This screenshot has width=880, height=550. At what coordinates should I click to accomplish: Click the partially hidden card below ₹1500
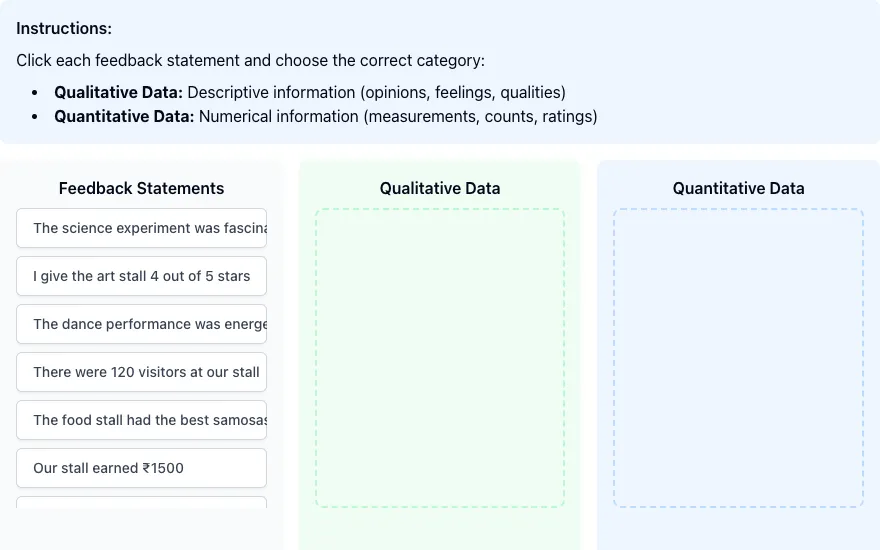[x=141, y=502]
